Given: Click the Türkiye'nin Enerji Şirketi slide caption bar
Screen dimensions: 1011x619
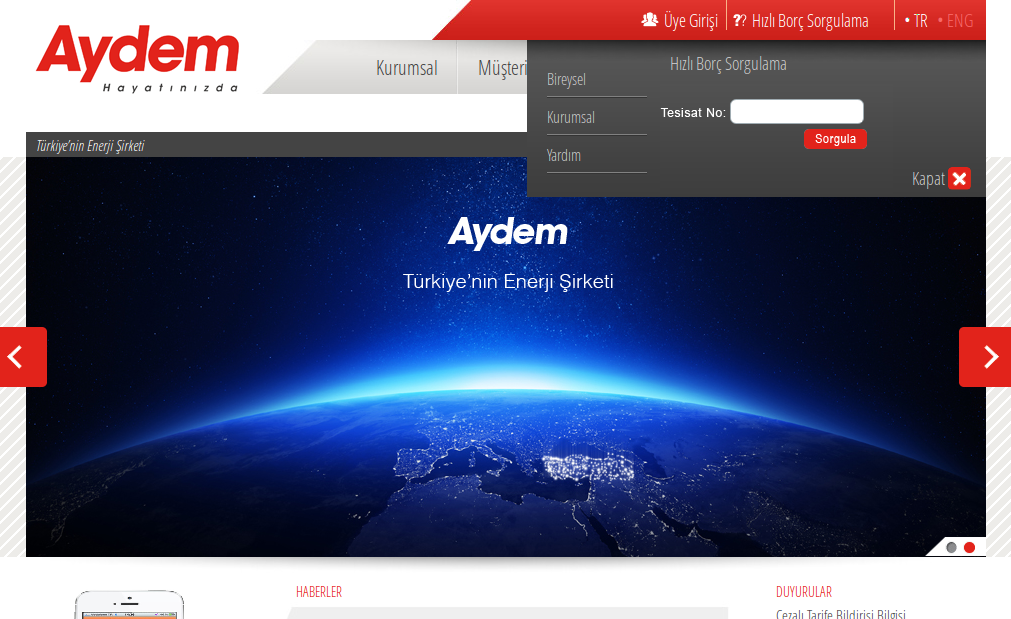Looking at the screenshot, I should click(276, 145).
